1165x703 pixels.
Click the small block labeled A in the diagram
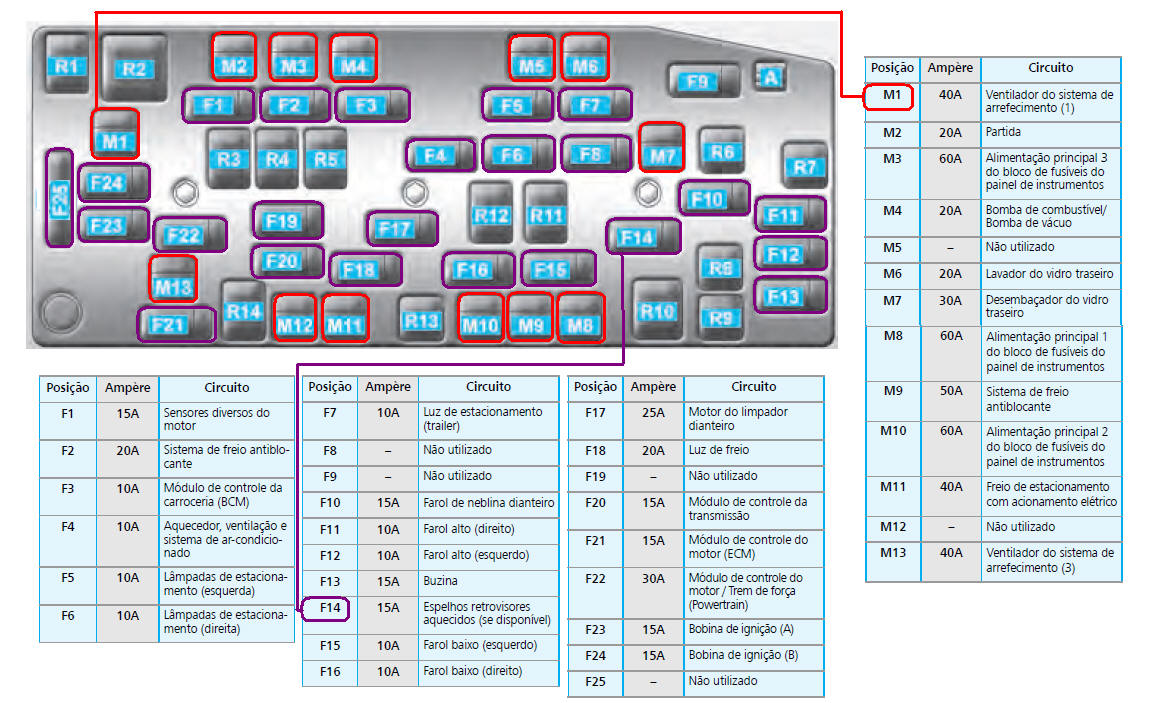pos(769,77)
